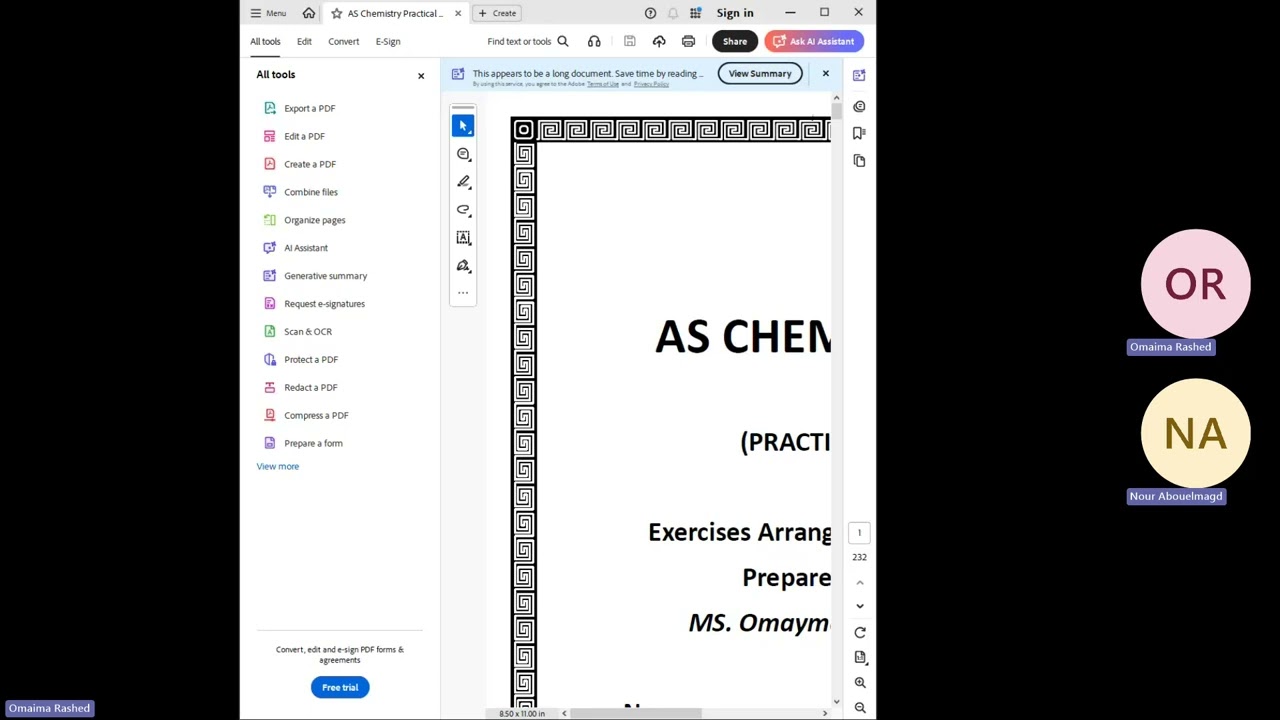Open the Edit tab

(304, 41)
